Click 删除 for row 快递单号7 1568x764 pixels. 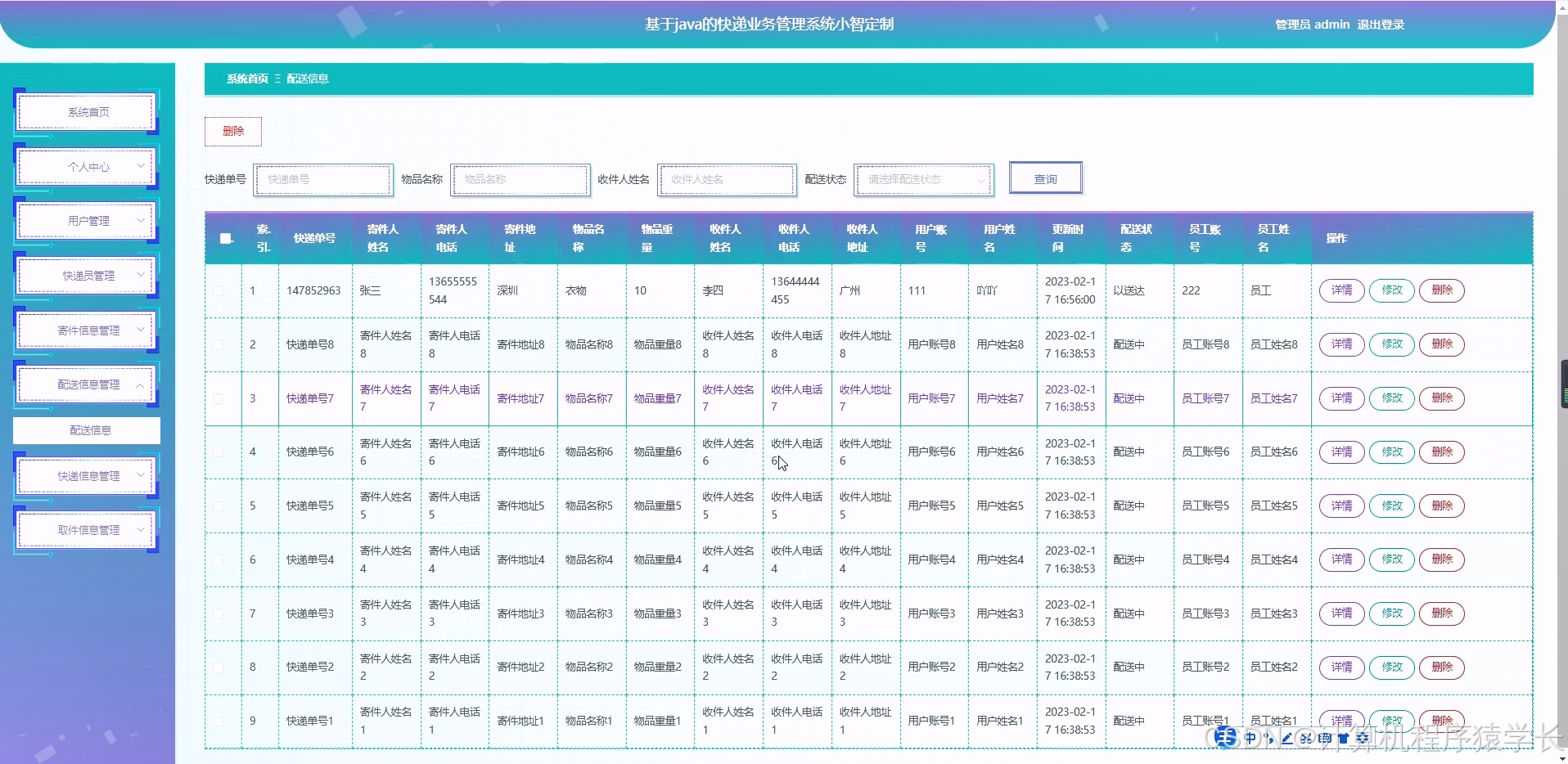[1442, 398]
